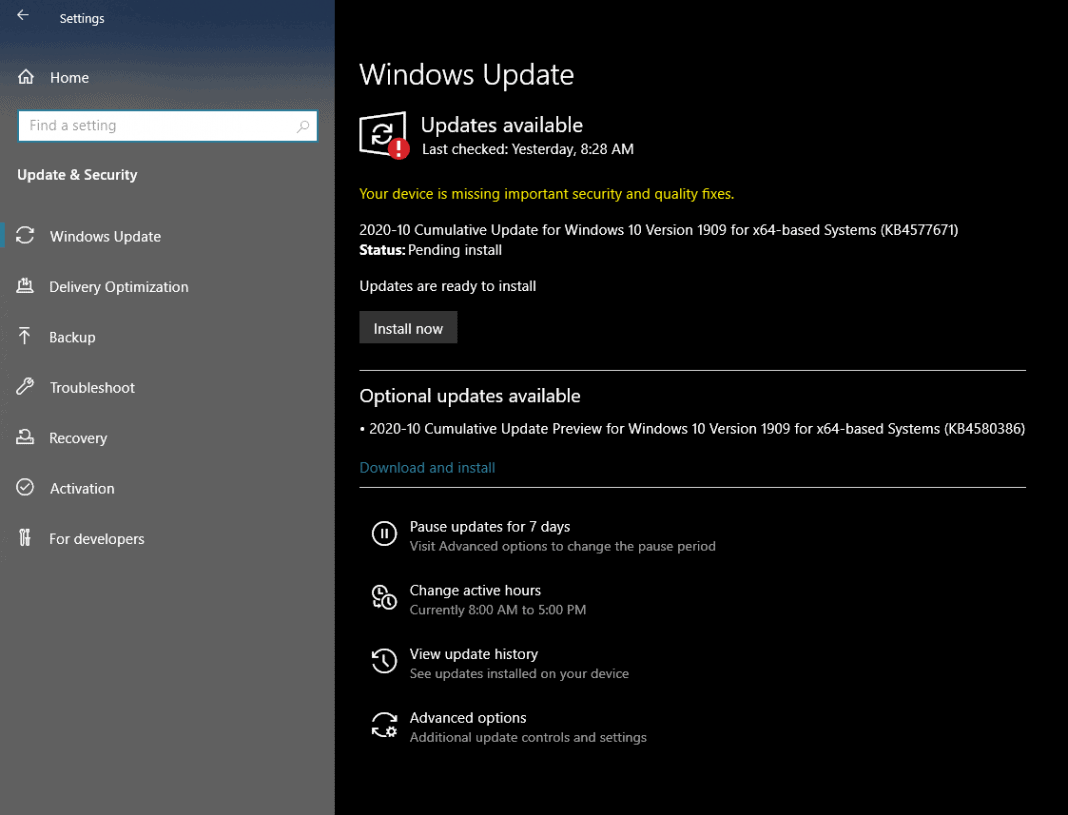Click inside the Find a setting search box
Image resolution: width=1068 pixels, height=815 pixels.
167,126
